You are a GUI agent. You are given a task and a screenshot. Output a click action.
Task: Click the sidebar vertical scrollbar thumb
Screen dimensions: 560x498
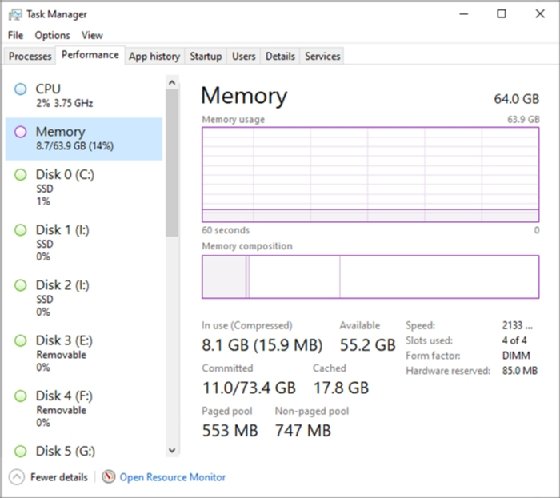tap(172, 163)
